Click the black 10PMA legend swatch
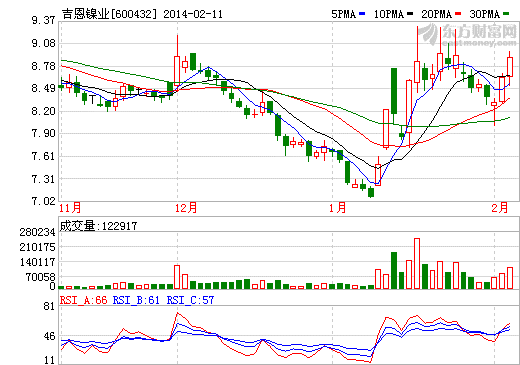The width and height of the screenshot is (520, 365). tap(410, 14)
